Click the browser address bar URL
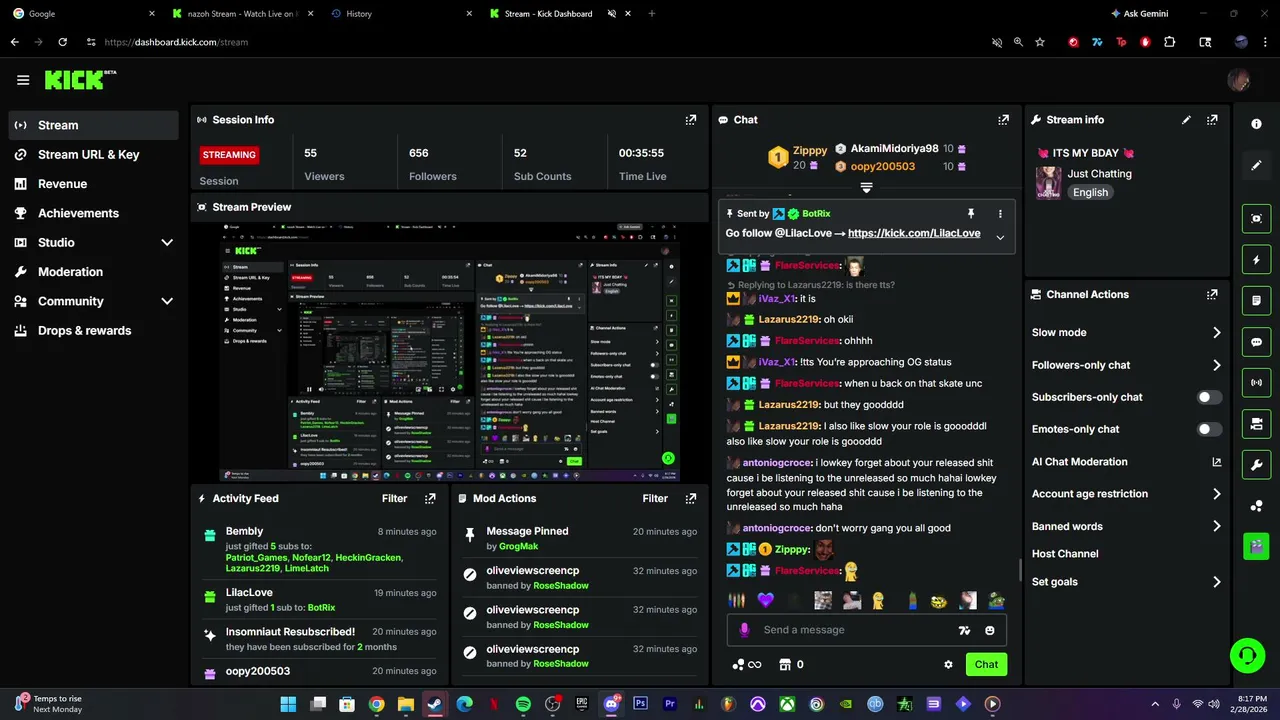1280x720 pixels. (176, 42)
